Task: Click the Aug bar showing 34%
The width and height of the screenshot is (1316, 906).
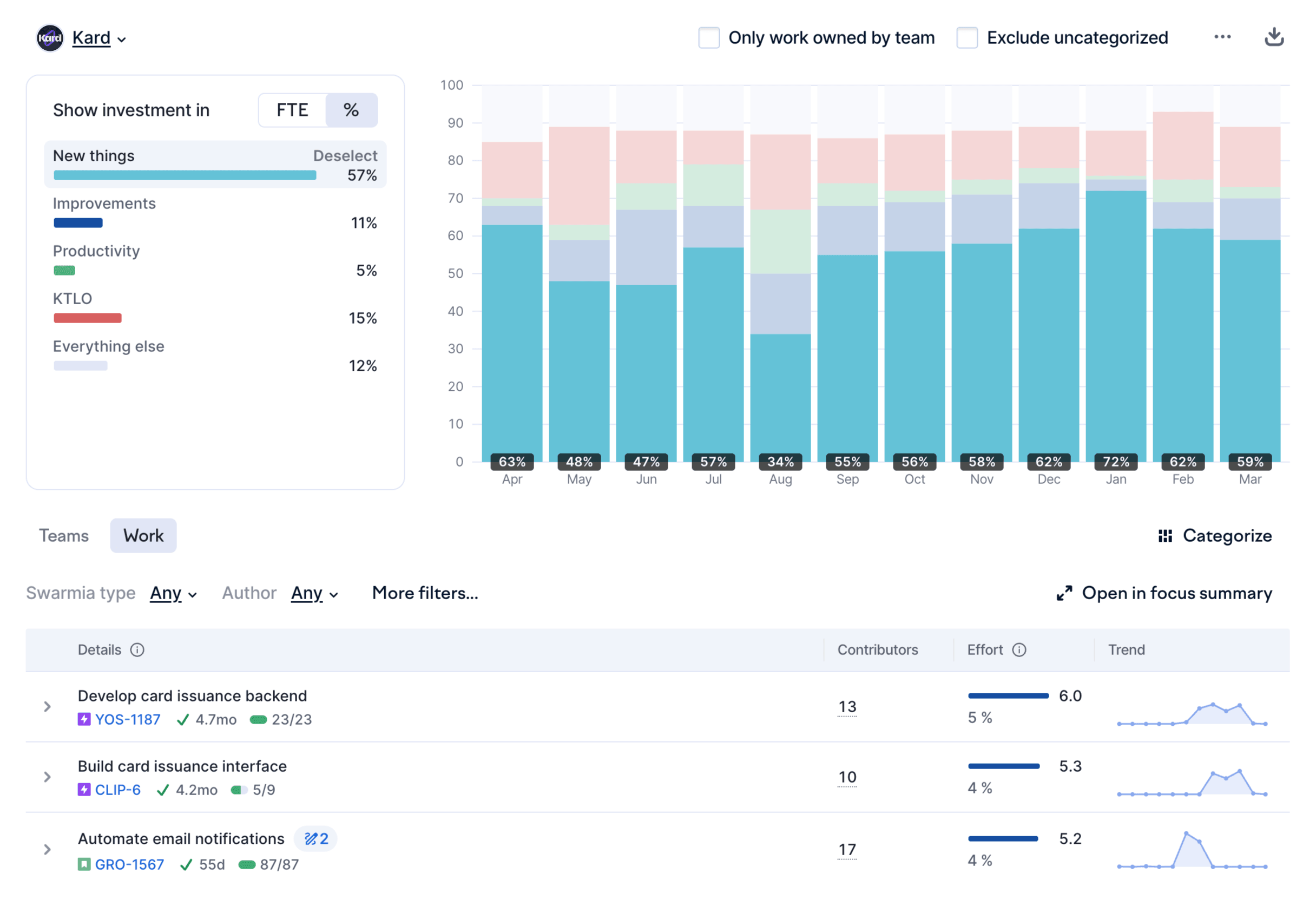Action: pyautogui.click(x=780, y=397)
